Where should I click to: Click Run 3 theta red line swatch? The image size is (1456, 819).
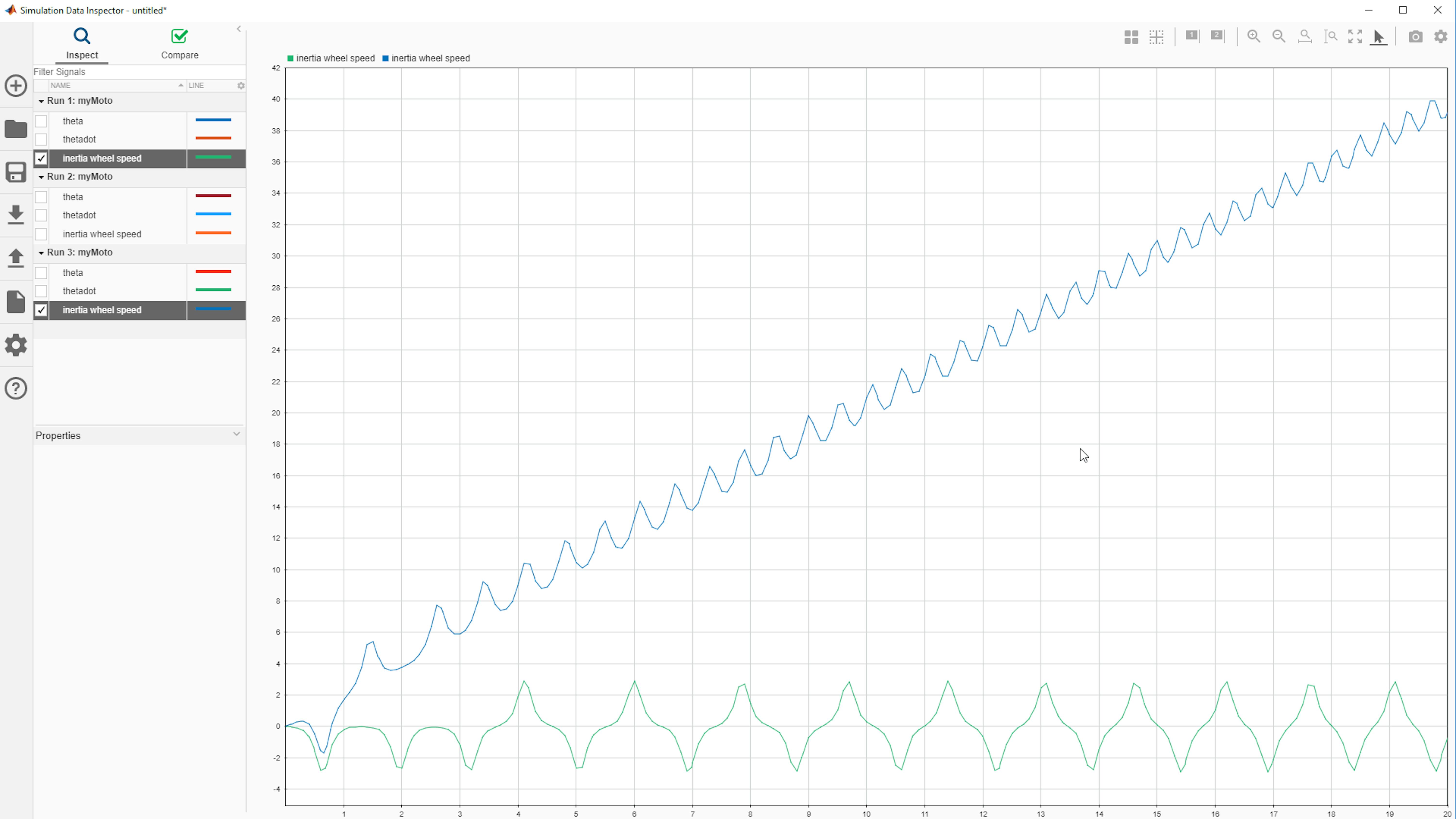213,271
